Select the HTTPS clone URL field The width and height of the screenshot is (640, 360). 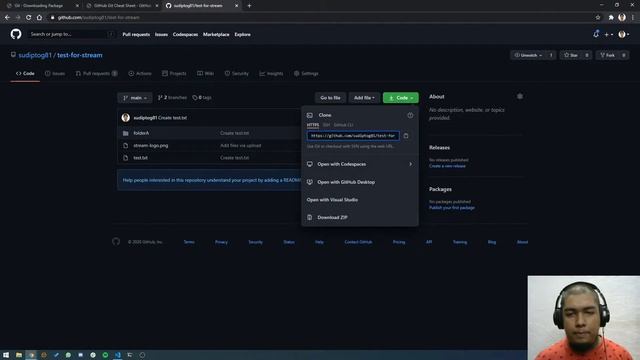[353, 136]
